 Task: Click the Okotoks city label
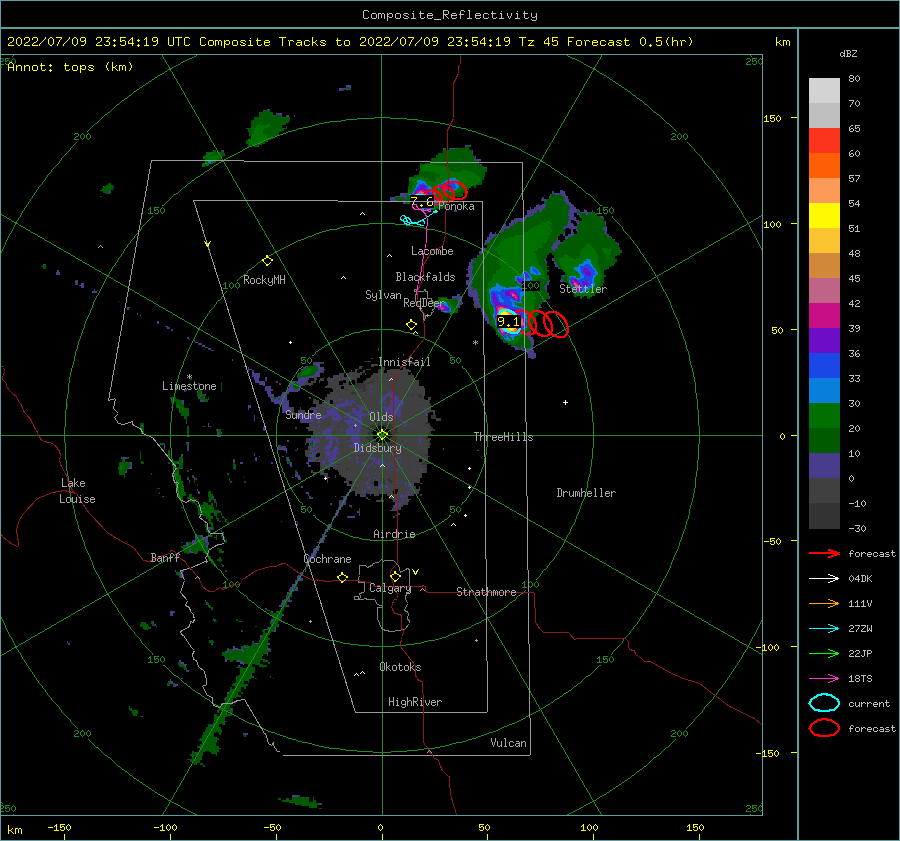coord(400,667)
